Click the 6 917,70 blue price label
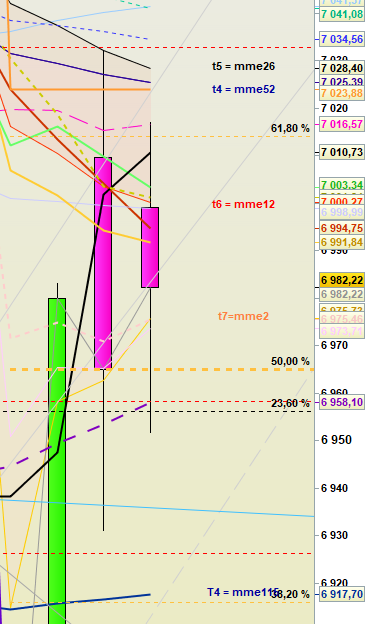Image resolution: width=365 pixels, height=624 pixels. point(342,594)
